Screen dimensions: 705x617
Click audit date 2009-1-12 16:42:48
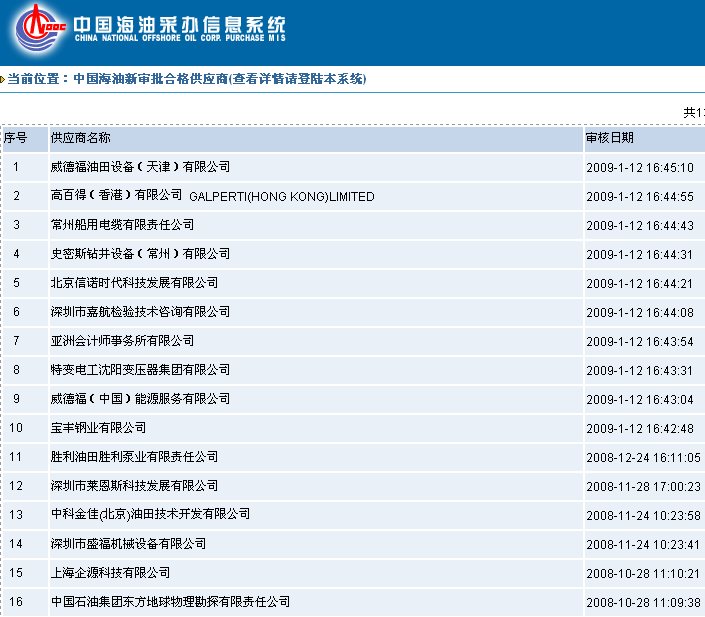pyautogui.click(x=640, y=429)
